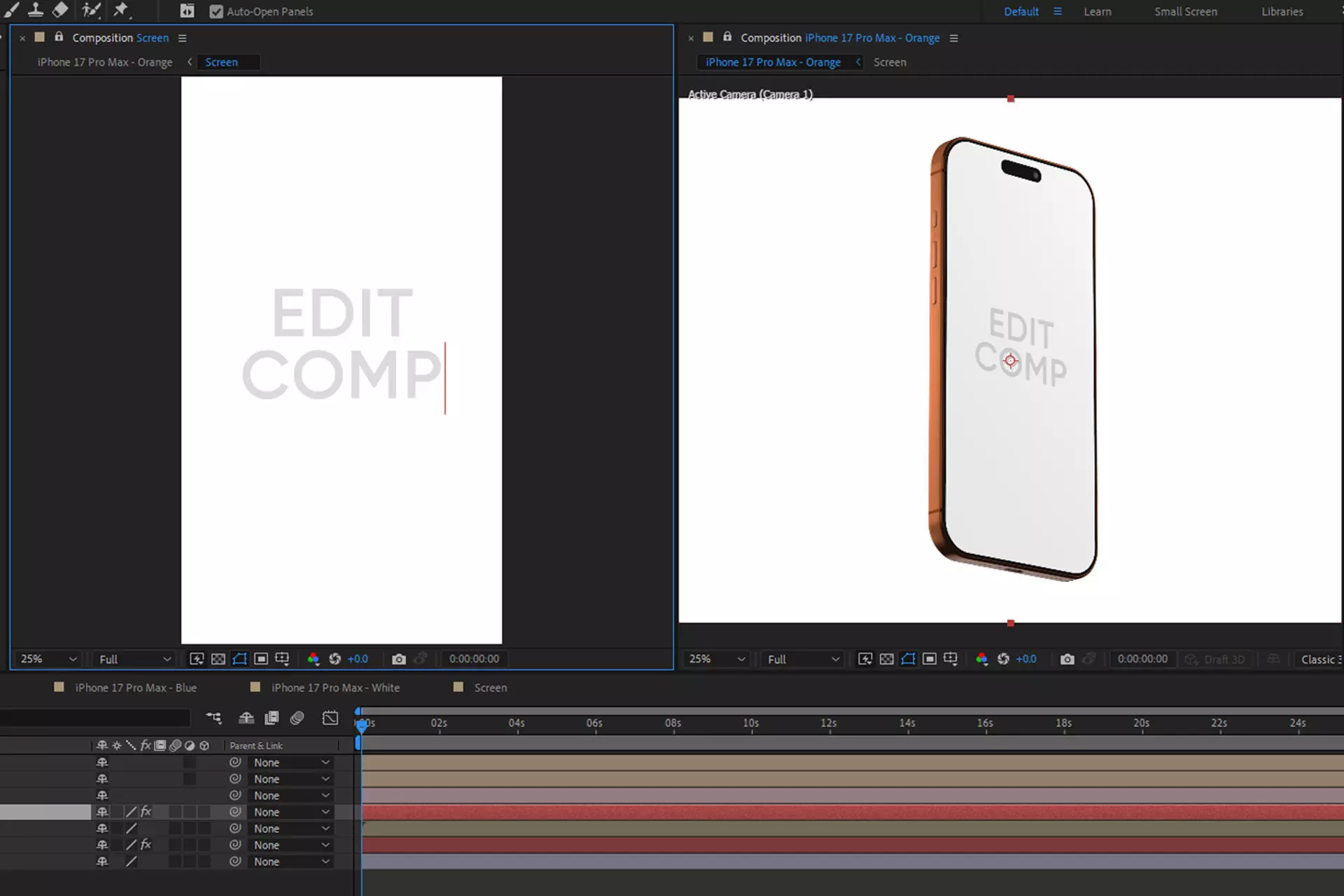This screenshot has height=896, width=1344.
Task: Click the timeline layer search field
Action: coord(95,717)
